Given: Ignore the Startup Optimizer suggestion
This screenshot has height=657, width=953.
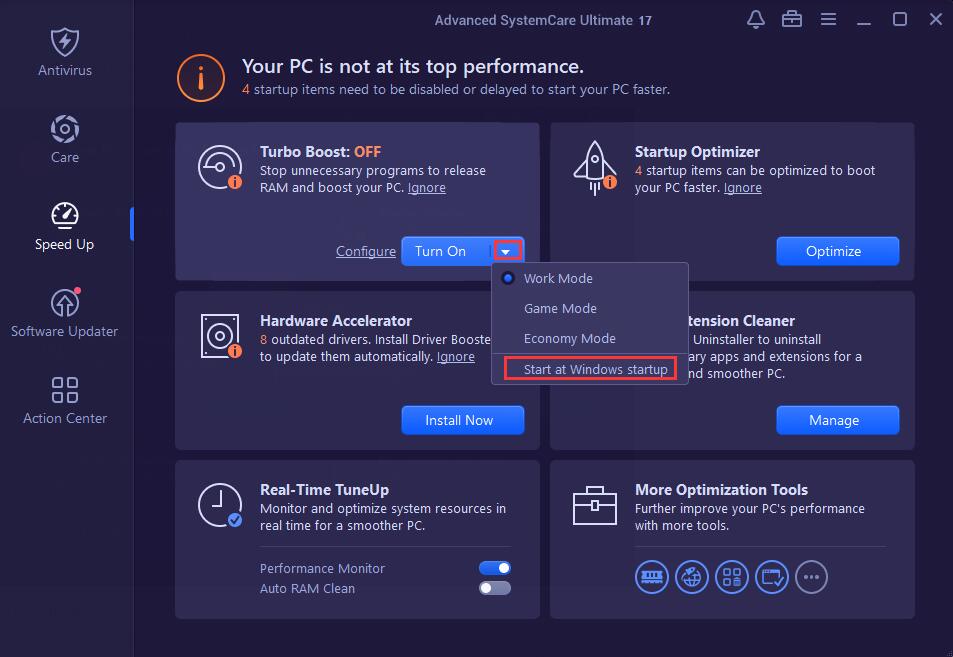Looking at the screenshot, I should [x=743, y=187].
